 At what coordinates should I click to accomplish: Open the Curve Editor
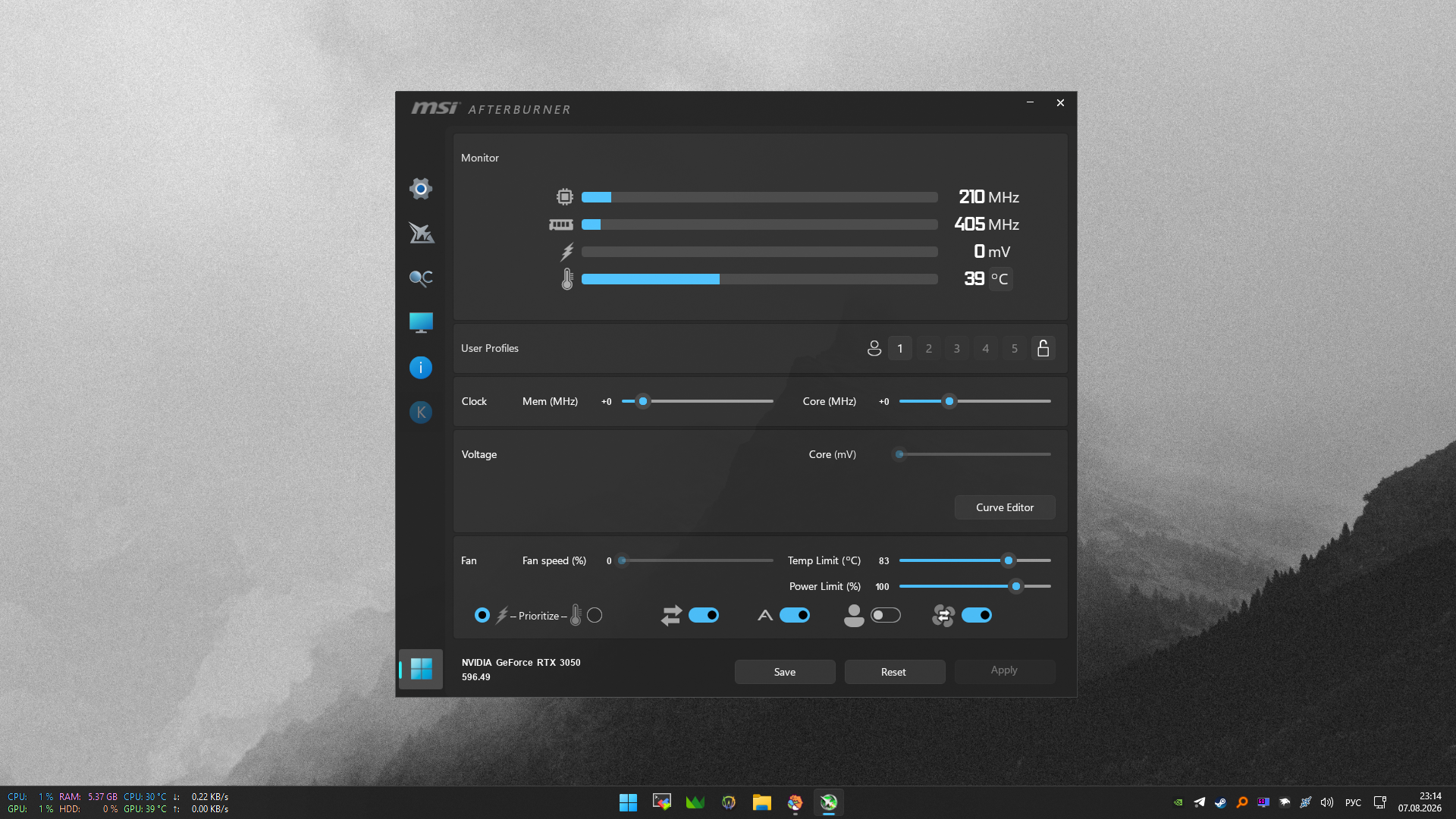tap(1005, 507)
